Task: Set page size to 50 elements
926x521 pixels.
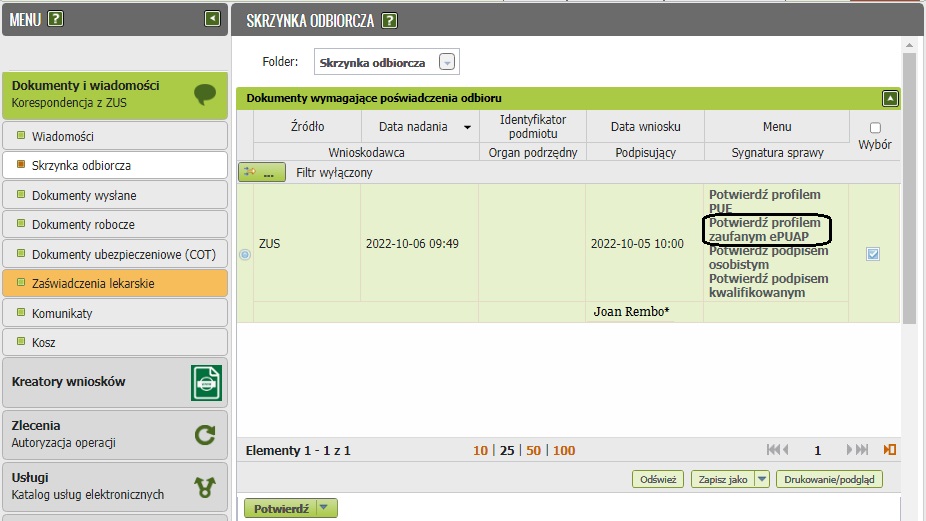Action: (533, 451)
